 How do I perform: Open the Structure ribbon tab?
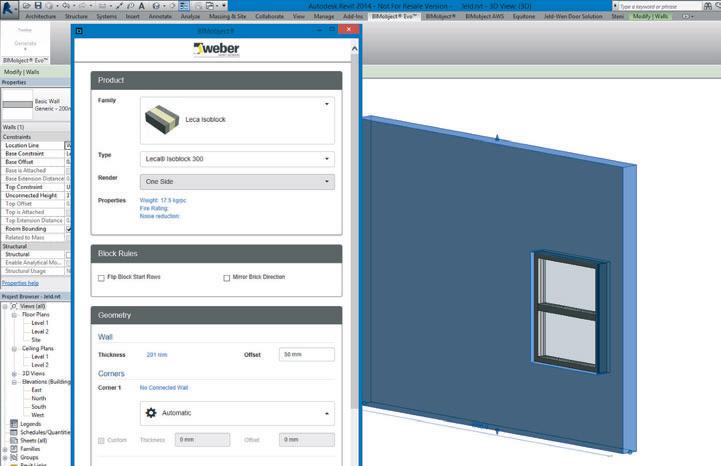coord(76,16)
